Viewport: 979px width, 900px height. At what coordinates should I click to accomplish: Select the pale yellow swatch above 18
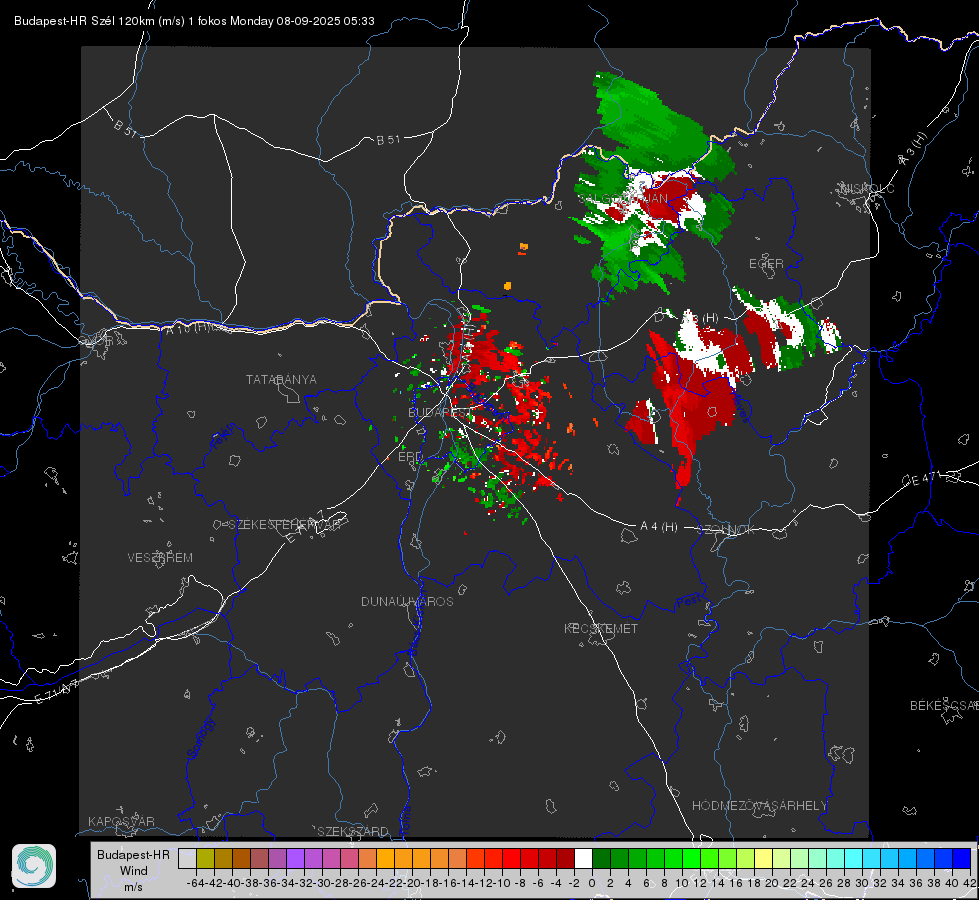tap(764, 859)
